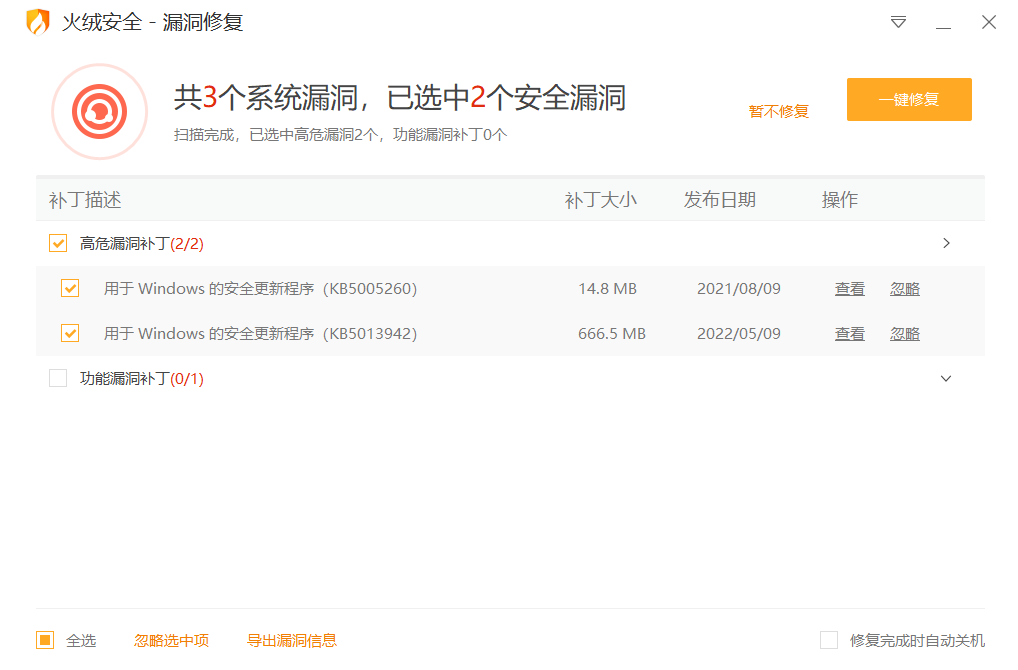The width and height of the screenshot is (1018, 670).
Task: Ignore the KB5005260 patch
Action: [904, 288]
